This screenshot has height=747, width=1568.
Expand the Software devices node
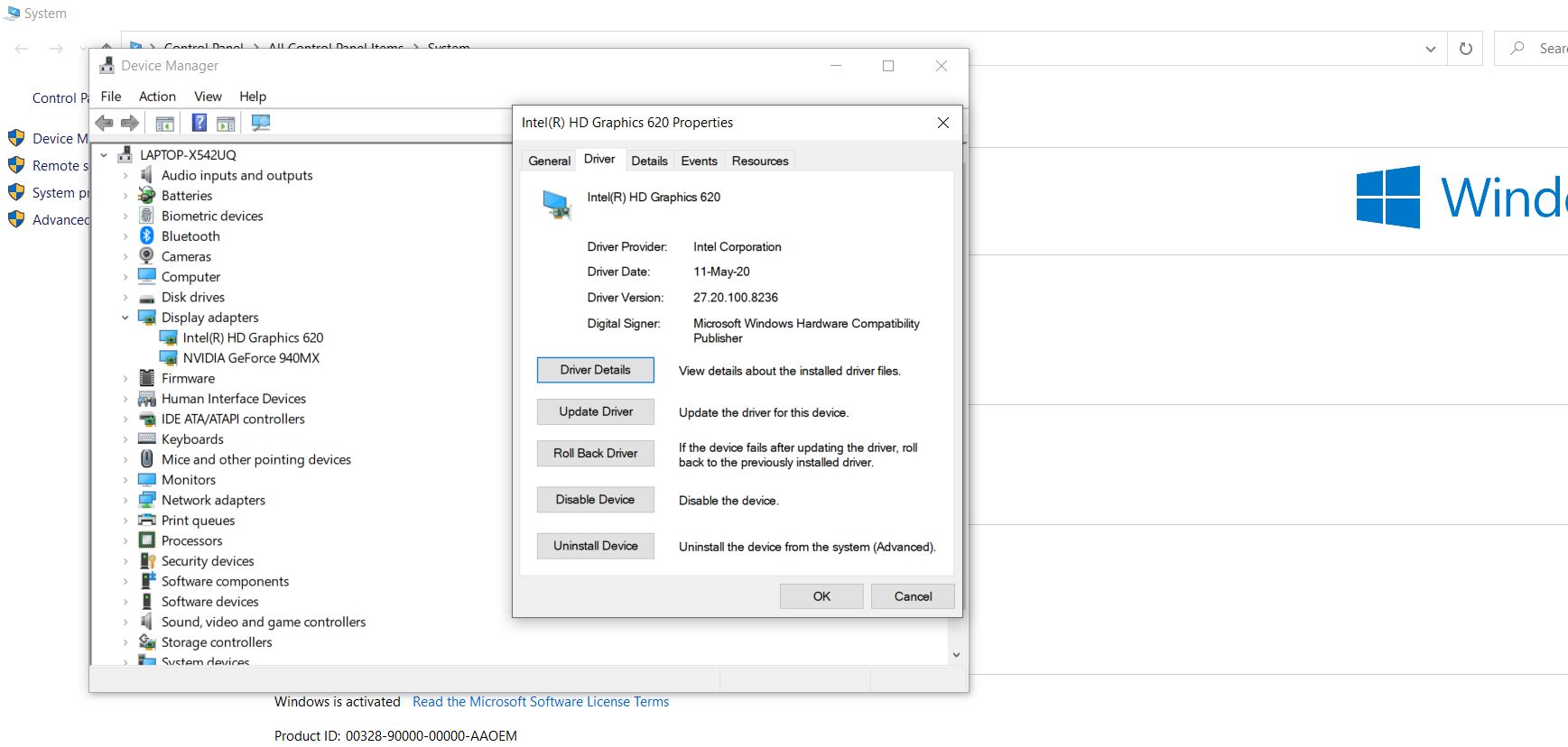pos(125,602)
